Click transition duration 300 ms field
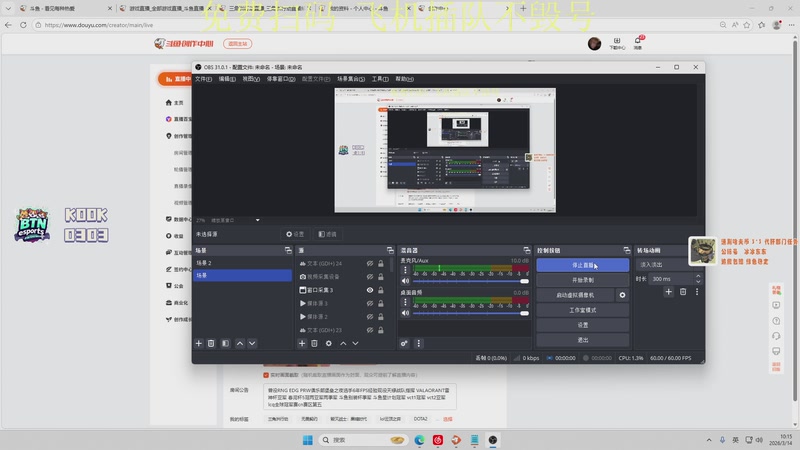Viewport: 800px width, 450px height. (x=671, y=279)
